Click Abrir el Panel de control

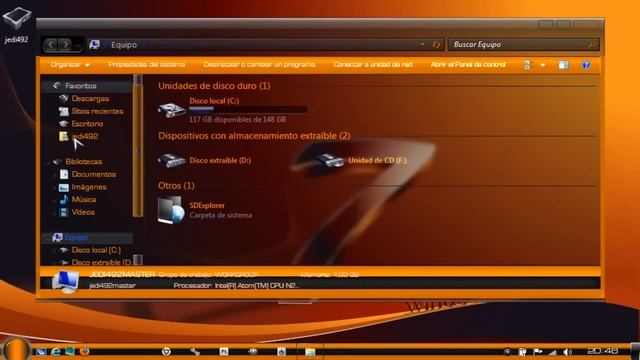point(468,64)
